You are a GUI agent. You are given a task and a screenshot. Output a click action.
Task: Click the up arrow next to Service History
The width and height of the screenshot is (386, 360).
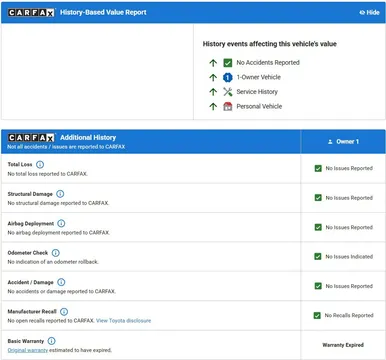(x=213, y=92)
